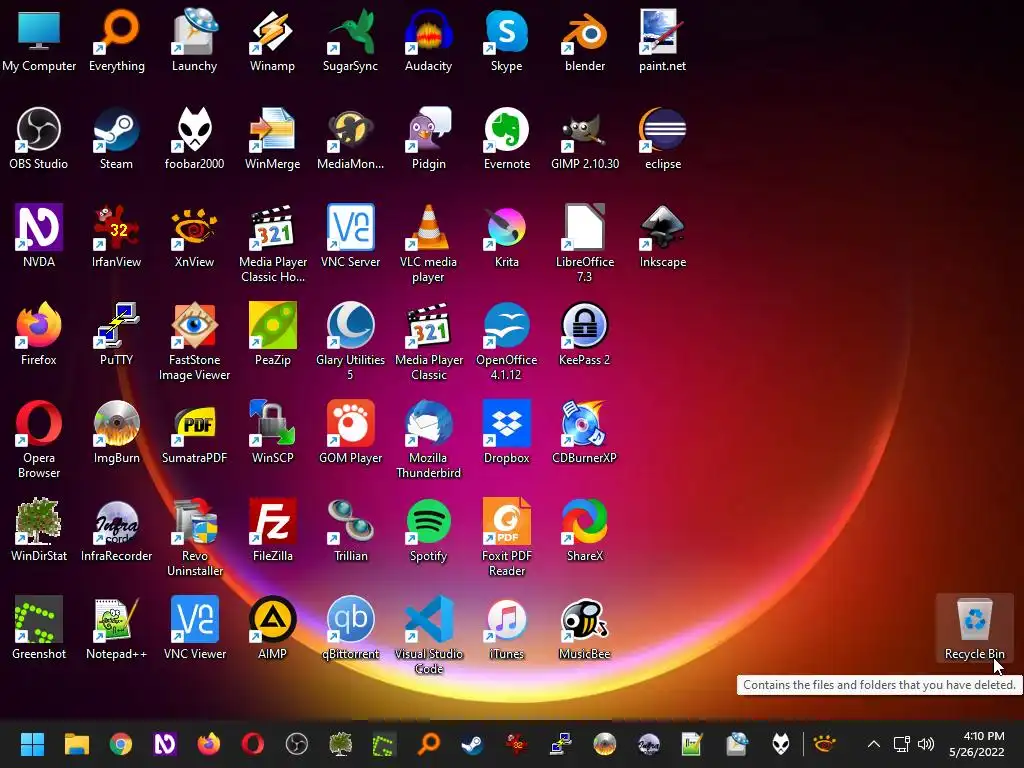The width and height of the screenshot is (1024, 768).
Task: Select the Recycle Bin icon
Action: click(974, 628)
